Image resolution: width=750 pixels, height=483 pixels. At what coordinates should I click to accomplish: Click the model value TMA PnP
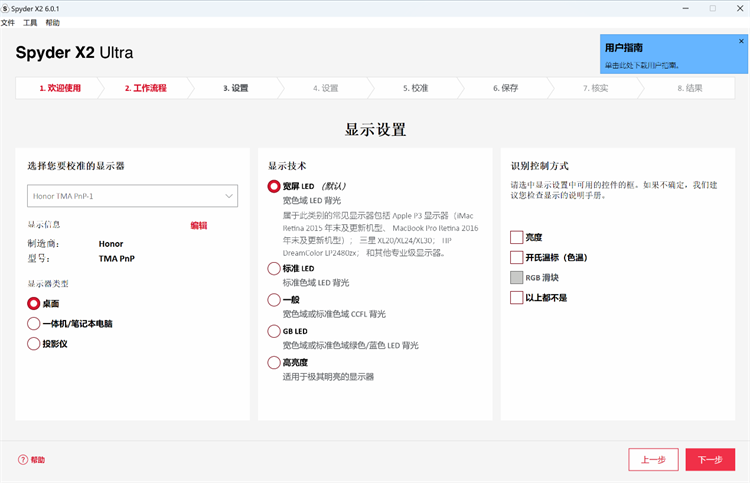coord(117,259)
